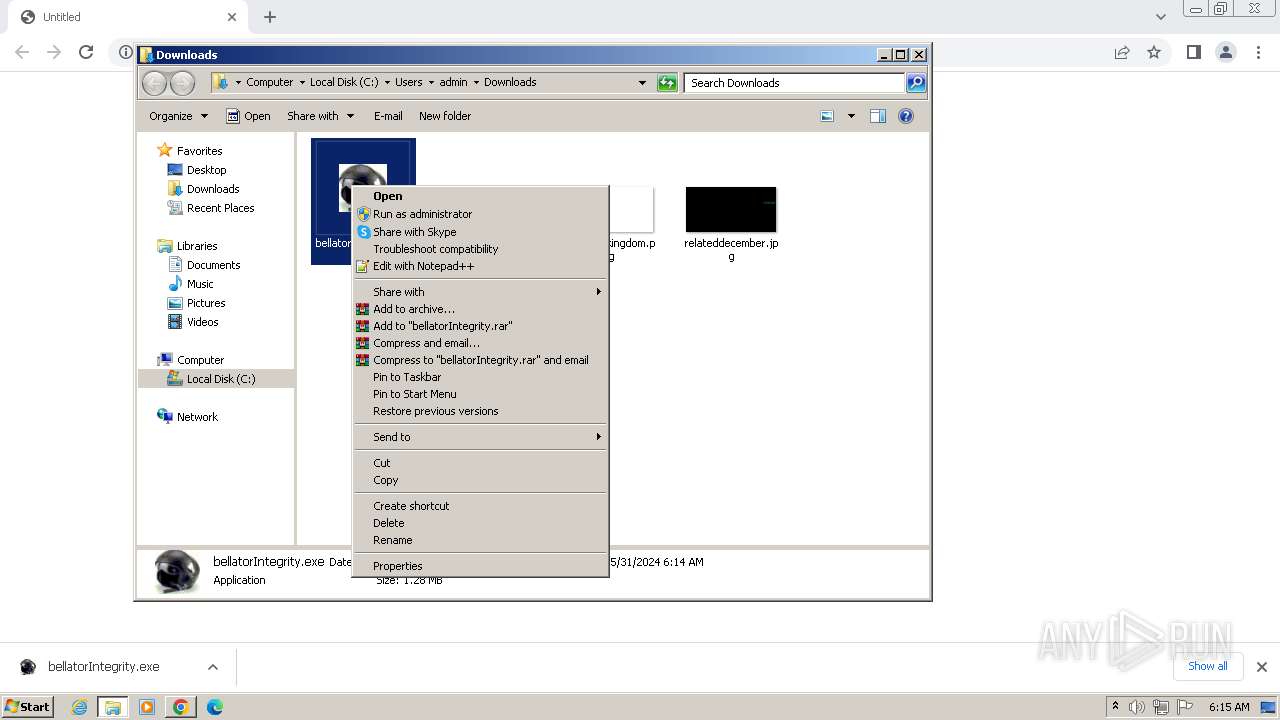This screenshot has width=1280, height=720.
Task: Open Explorer Help icon
Action: 906,116
